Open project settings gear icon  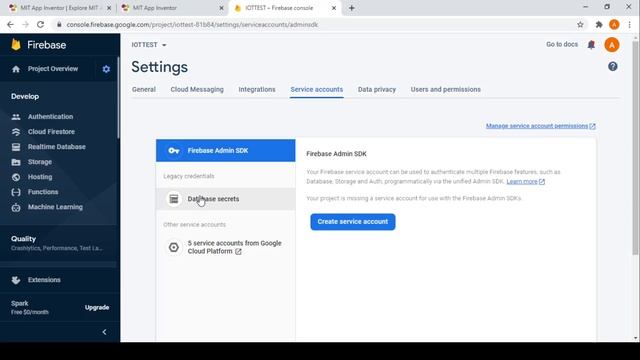tap(106, 69)
